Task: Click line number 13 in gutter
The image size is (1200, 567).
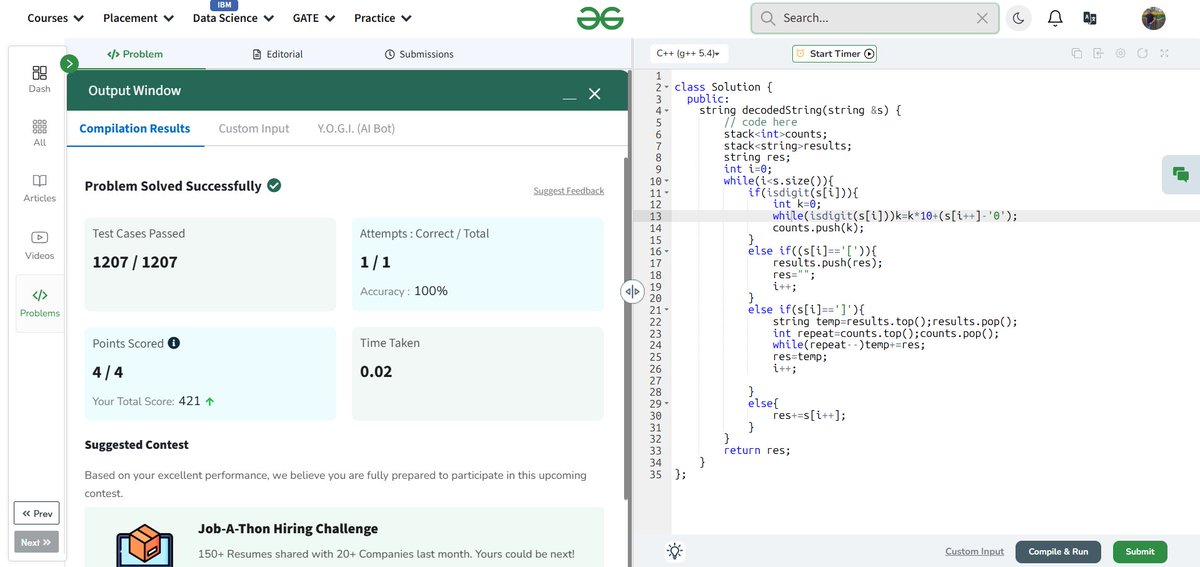Action: (x=655, y=216)
